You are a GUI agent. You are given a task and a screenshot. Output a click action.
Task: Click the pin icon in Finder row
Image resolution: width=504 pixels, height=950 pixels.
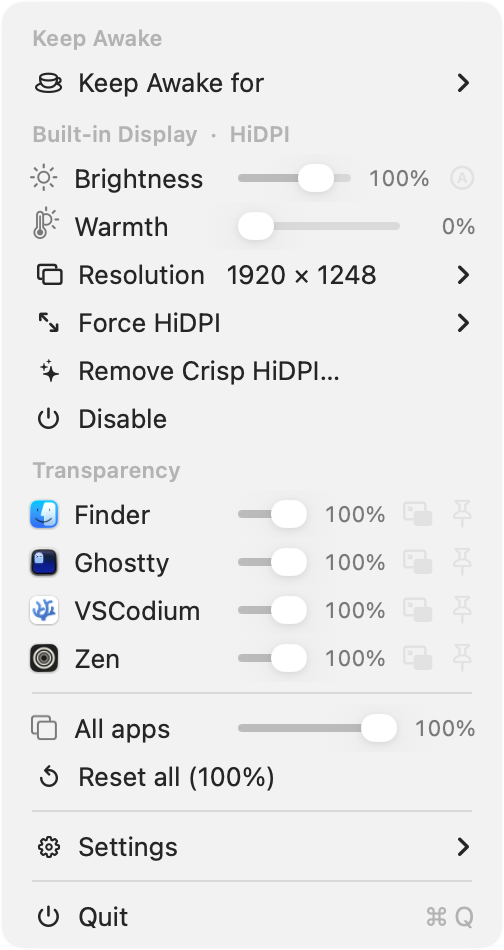tap(462, 514)
